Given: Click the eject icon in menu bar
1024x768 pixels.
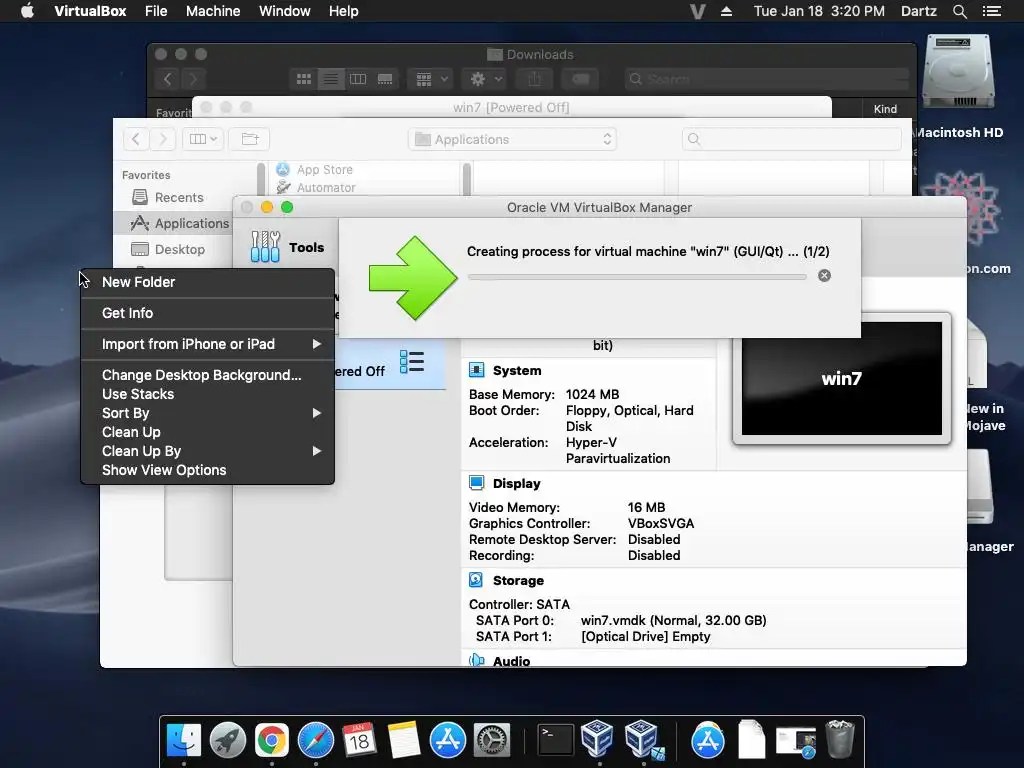Looking at the screenshot, I should [726, 11].
